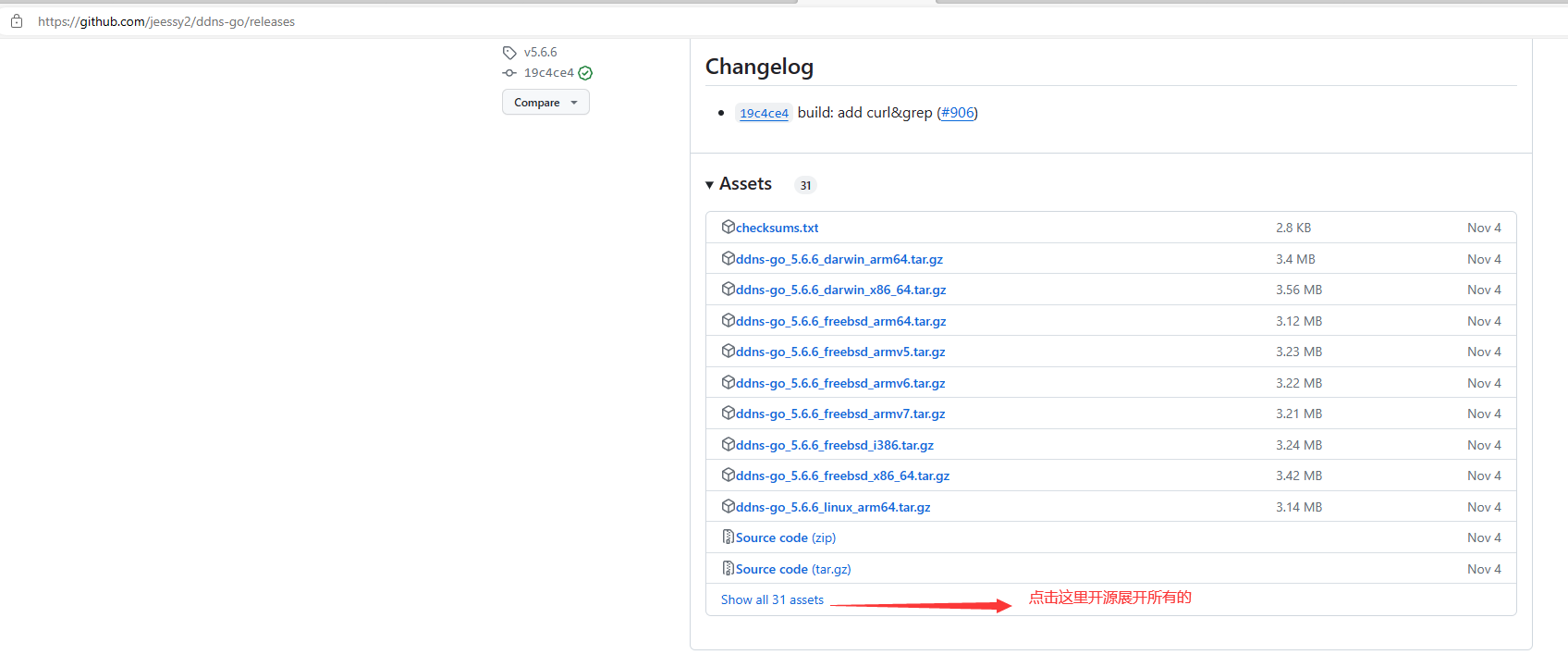Click the package icon beside darwin_arm64 asset

(729, 258)
